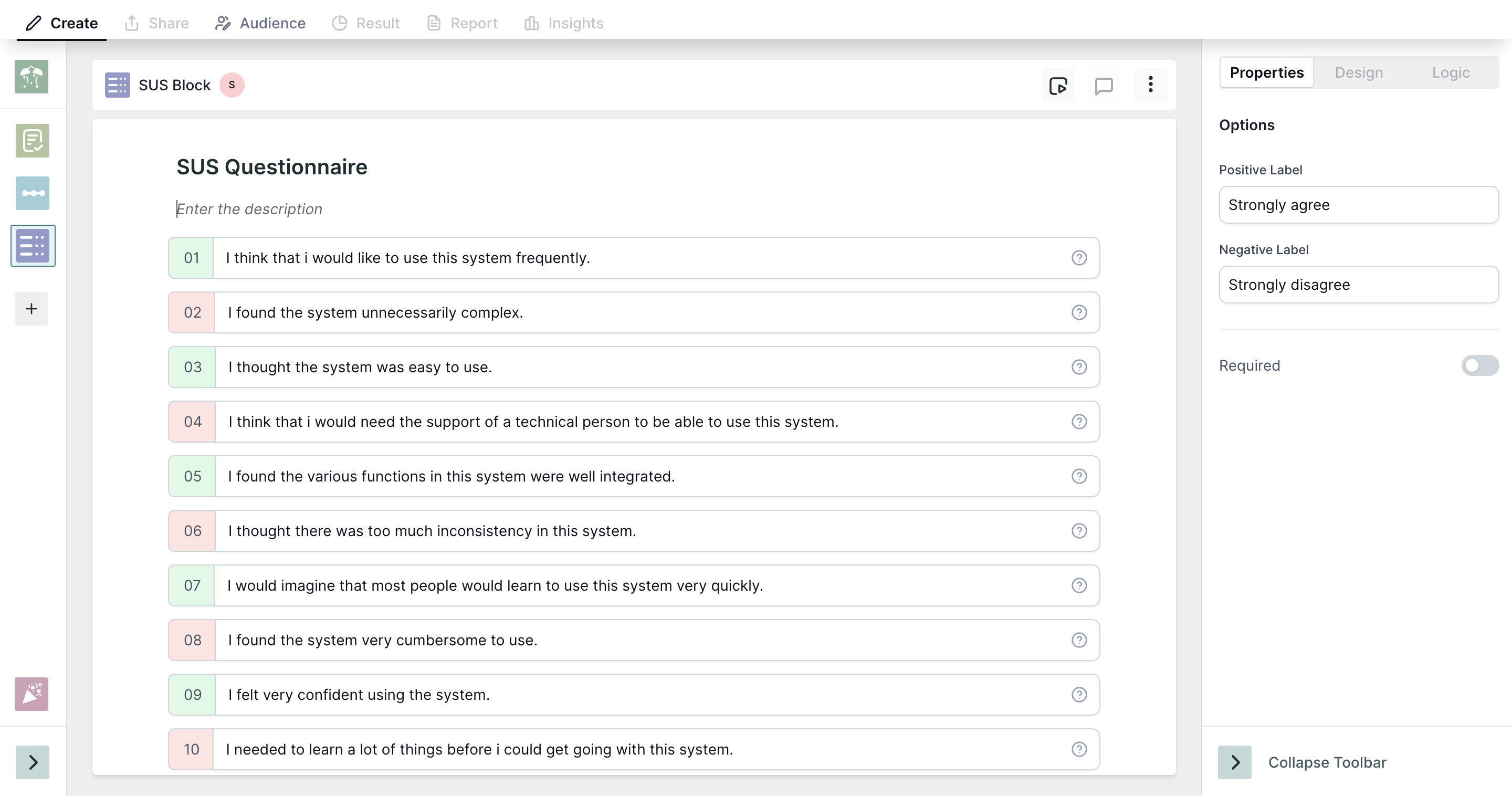Toggle the Required switch on

[x=1480, y=366]
